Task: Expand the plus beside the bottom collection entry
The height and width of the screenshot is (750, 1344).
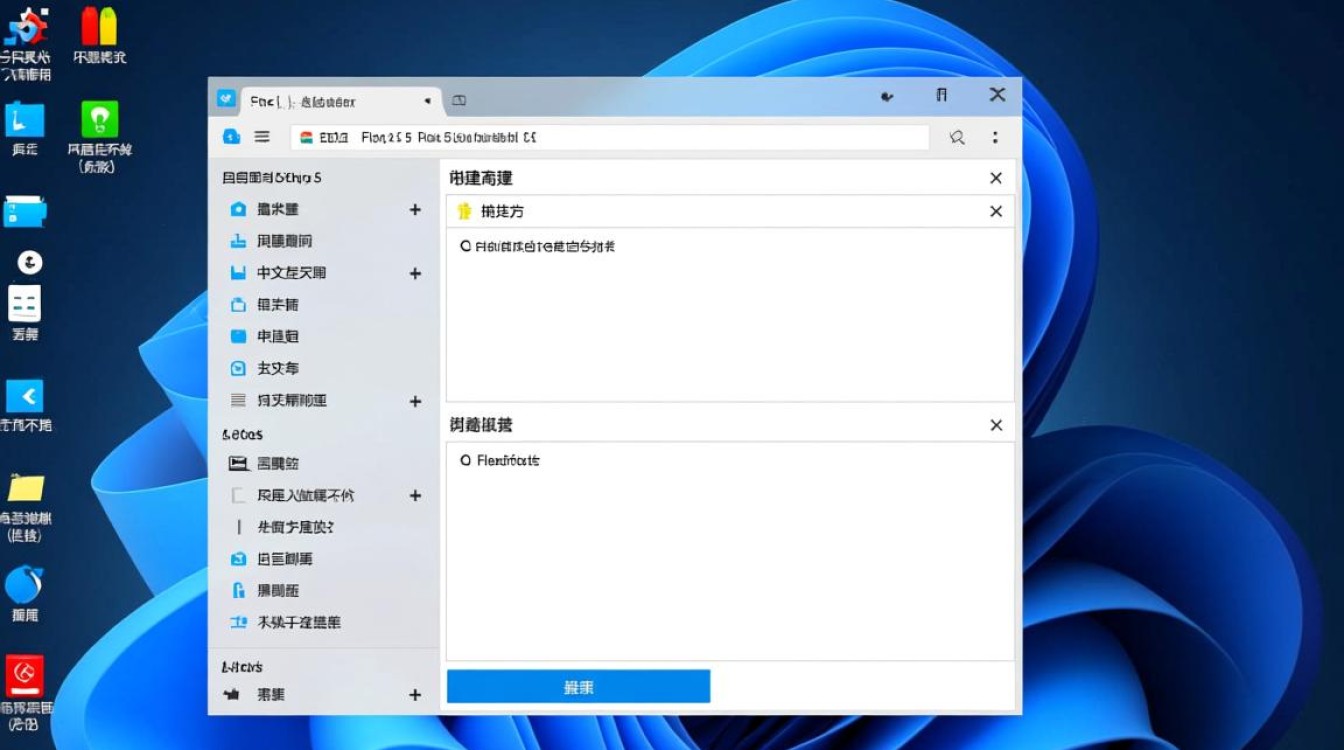Action: tap(416, 694)
